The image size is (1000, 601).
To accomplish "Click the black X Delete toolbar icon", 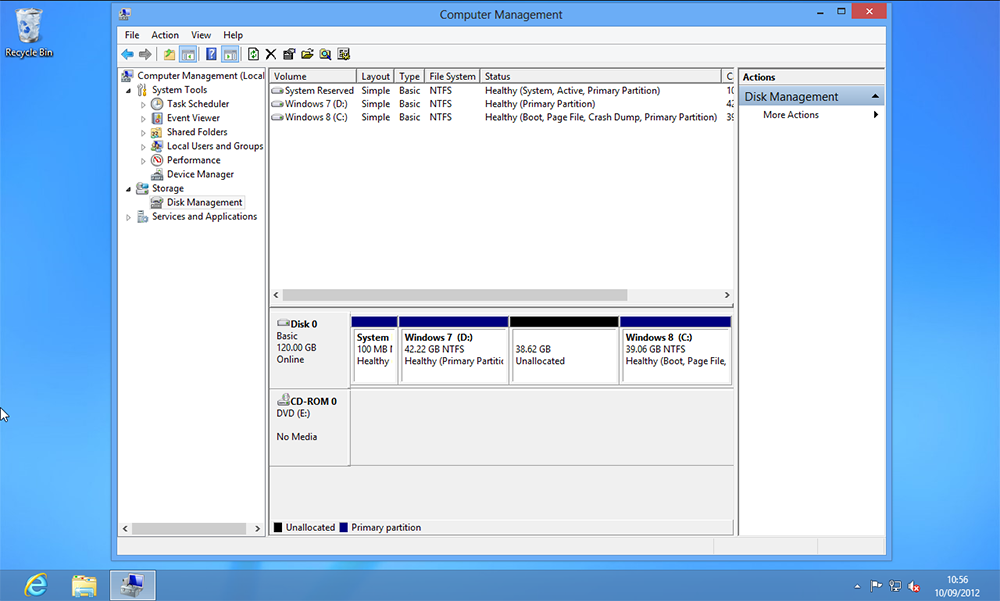I will tap(271, 54).
